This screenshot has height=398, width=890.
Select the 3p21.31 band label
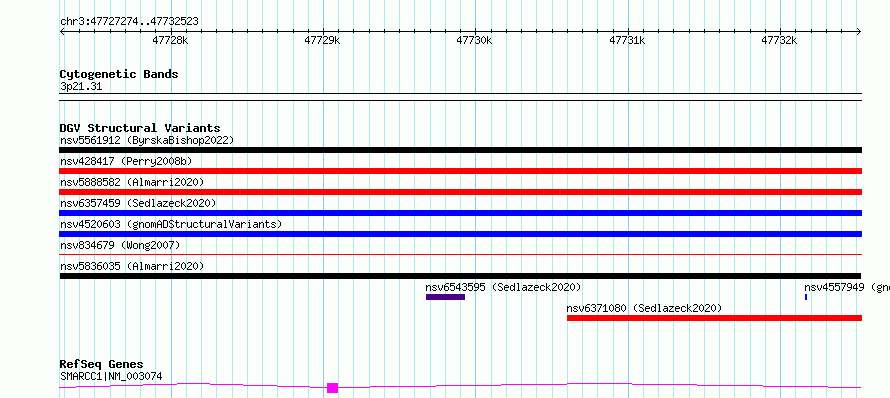coord(81,87)
